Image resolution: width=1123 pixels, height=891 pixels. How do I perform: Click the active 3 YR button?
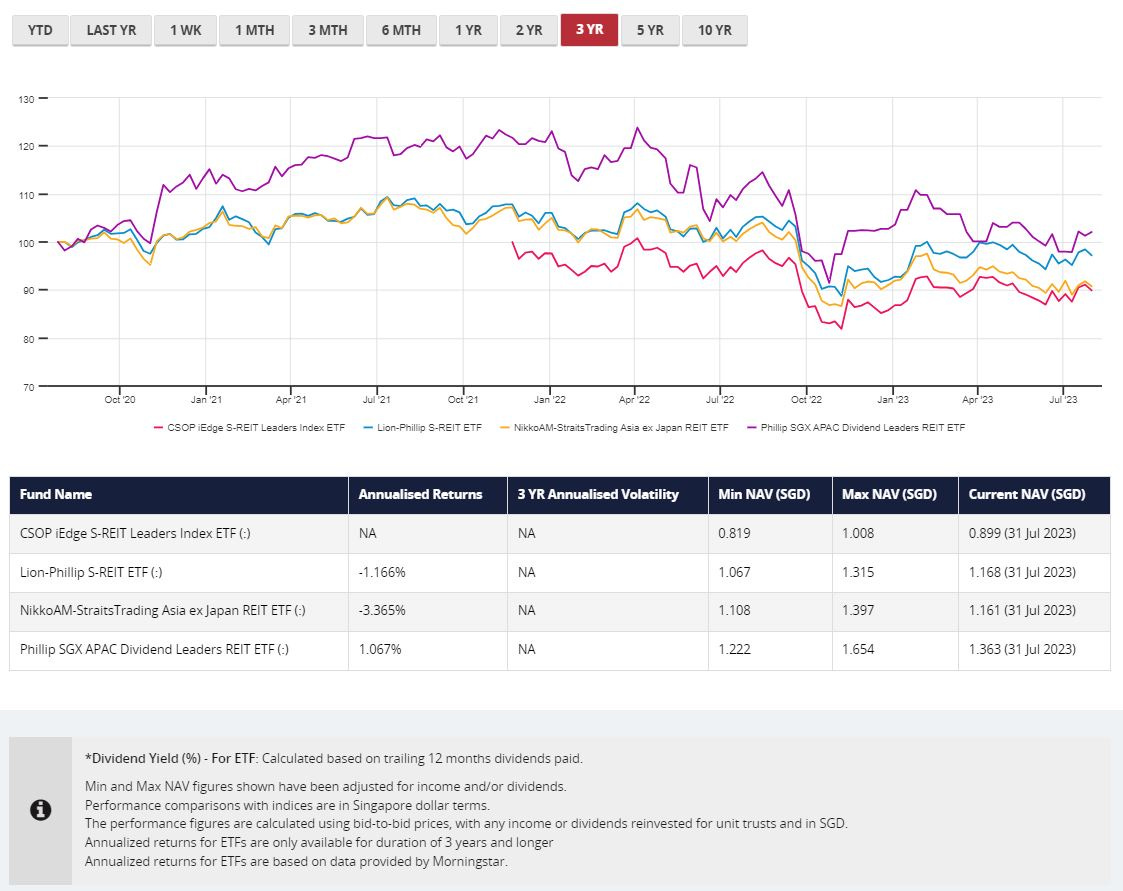pos(589,30)
